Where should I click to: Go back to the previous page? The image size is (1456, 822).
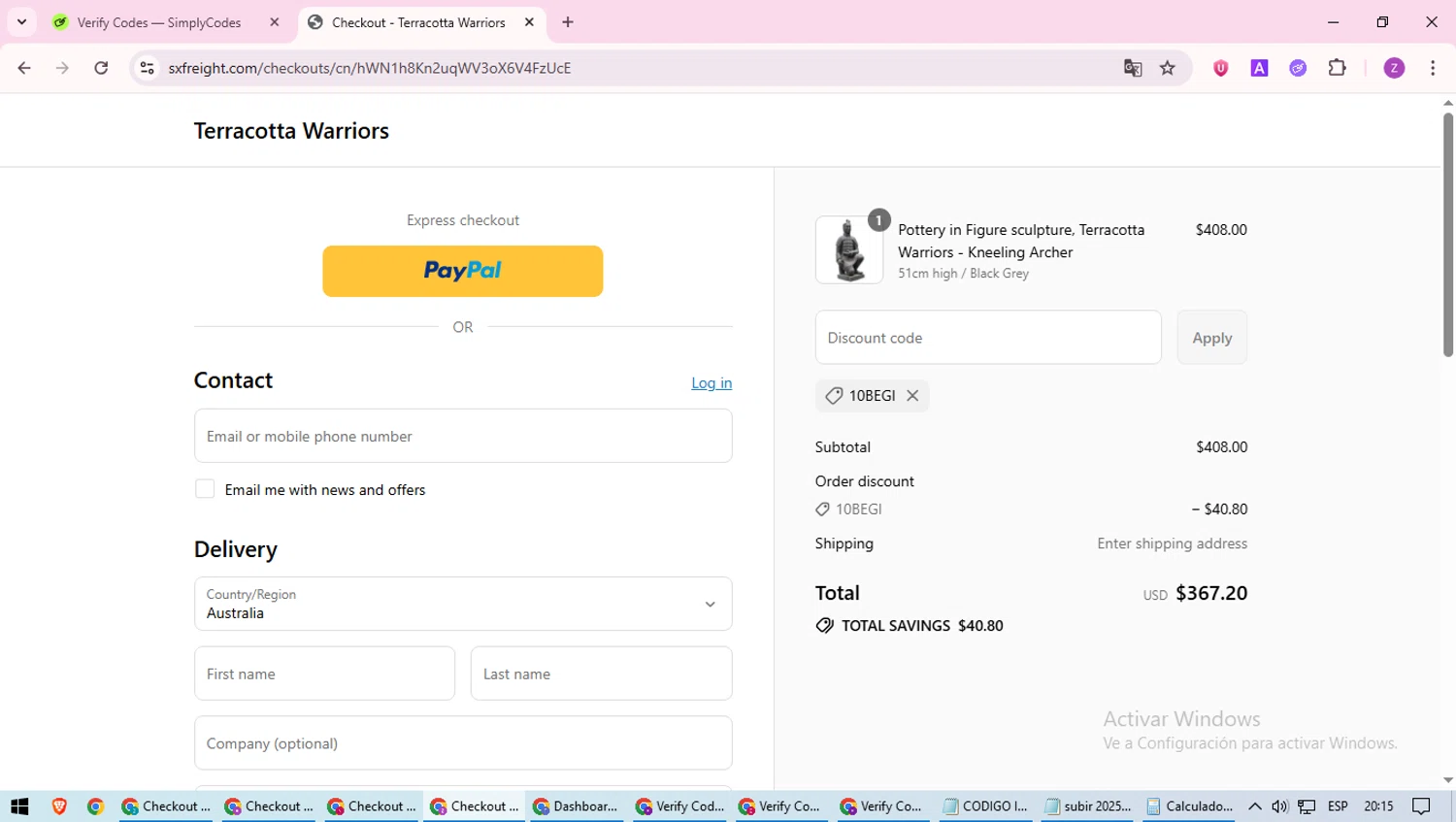24,68
